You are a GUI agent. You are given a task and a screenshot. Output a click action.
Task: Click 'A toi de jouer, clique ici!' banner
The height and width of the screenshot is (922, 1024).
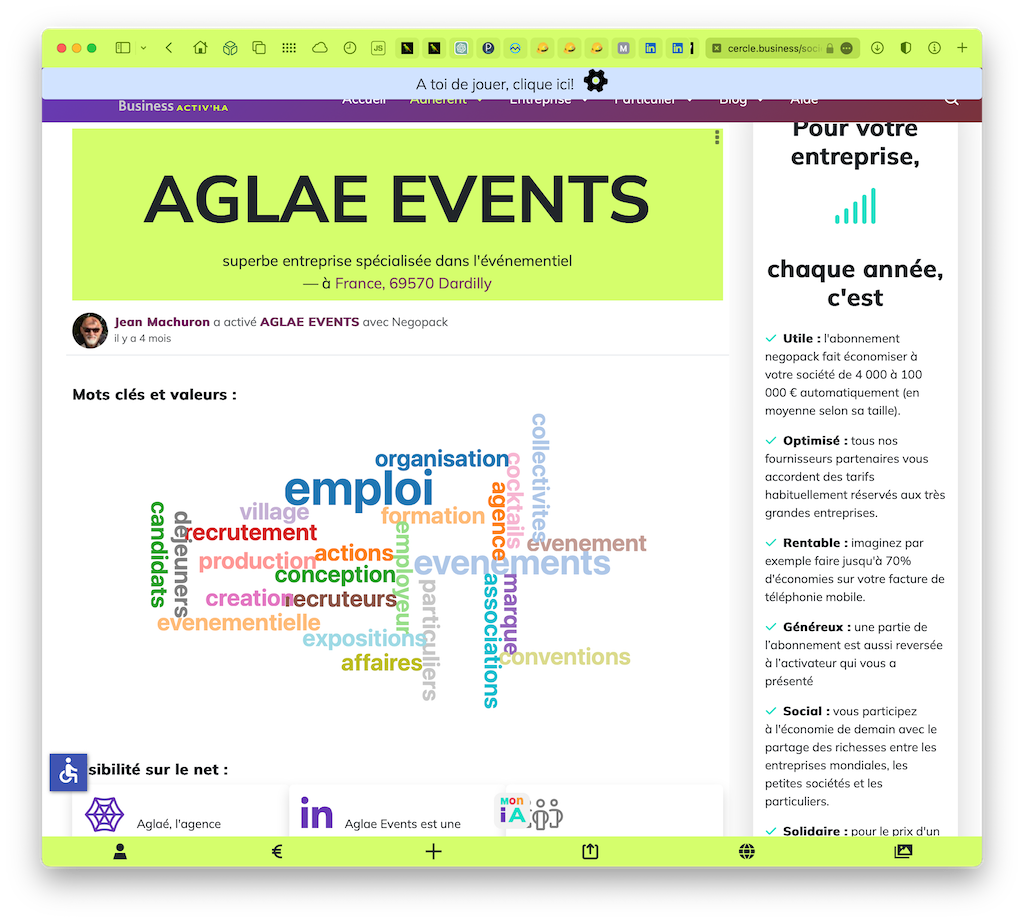495,84
